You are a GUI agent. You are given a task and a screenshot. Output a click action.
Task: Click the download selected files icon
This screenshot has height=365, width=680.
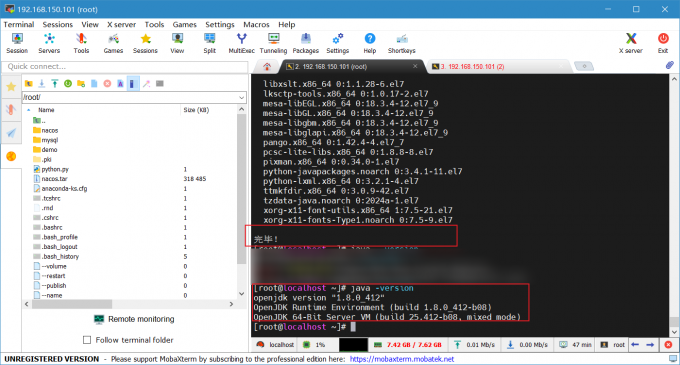click(42, 84)
